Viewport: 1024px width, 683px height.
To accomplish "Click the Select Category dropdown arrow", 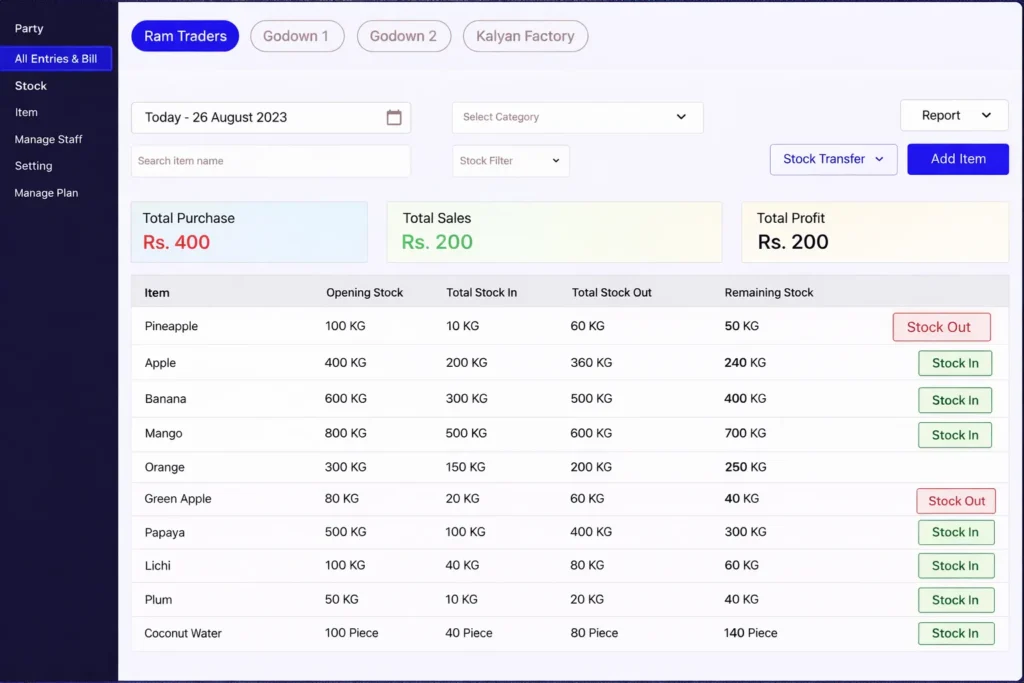I will click(x=682, y=117).
